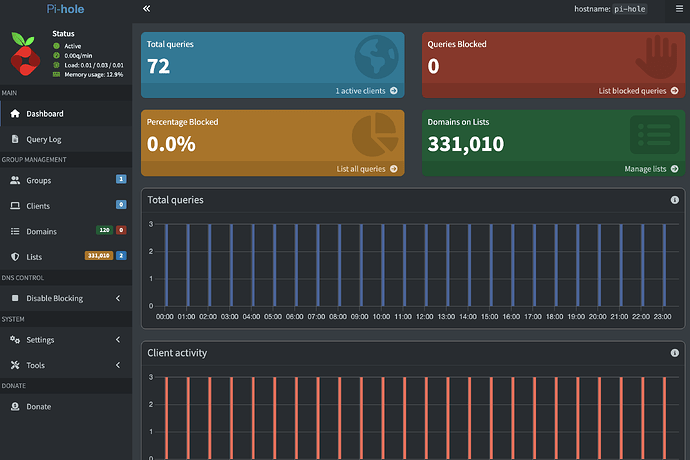Click arrow icon beside 1 active clients
690x460 pixels.
[394, 91]
